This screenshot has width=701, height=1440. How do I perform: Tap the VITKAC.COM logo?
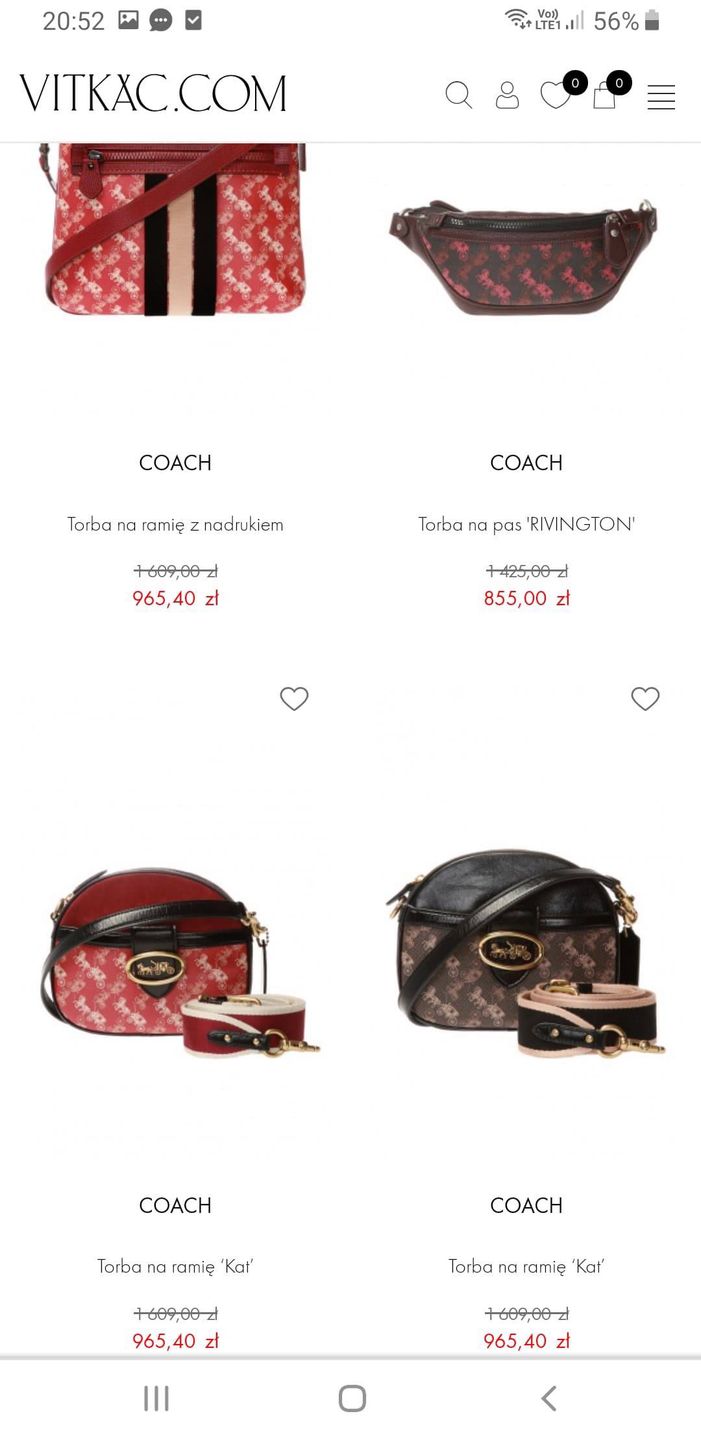[x=153, y=93]
